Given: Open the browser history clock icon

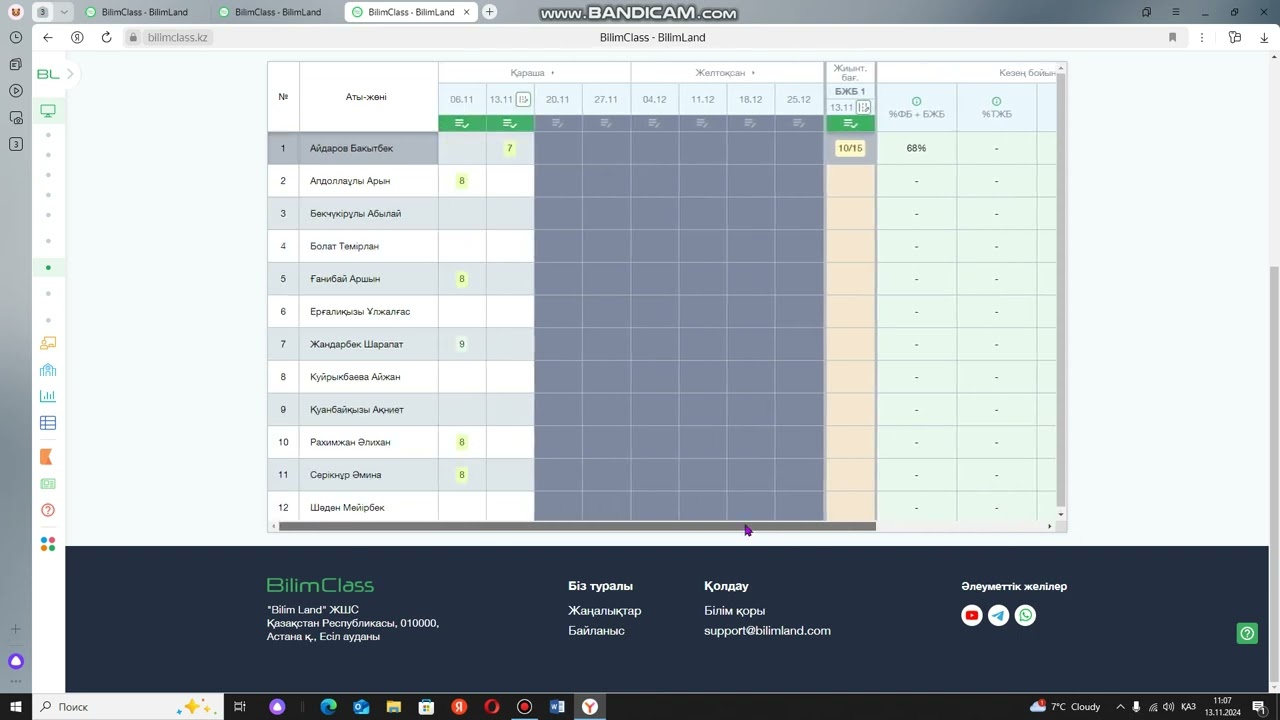Looking at the screenshot, I should 15,37.
